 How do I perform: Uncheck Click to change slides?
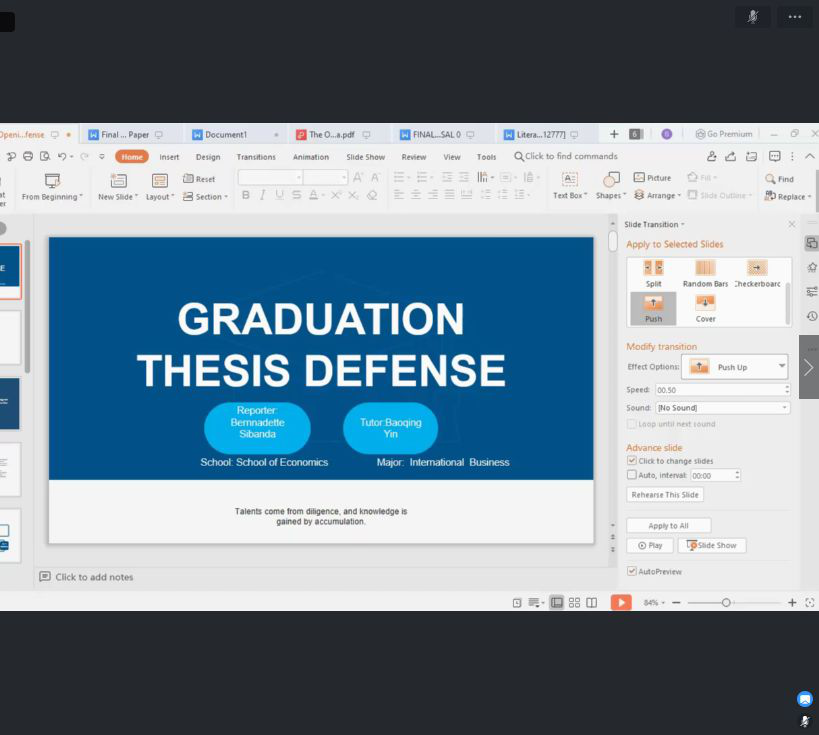click(632, 461)
